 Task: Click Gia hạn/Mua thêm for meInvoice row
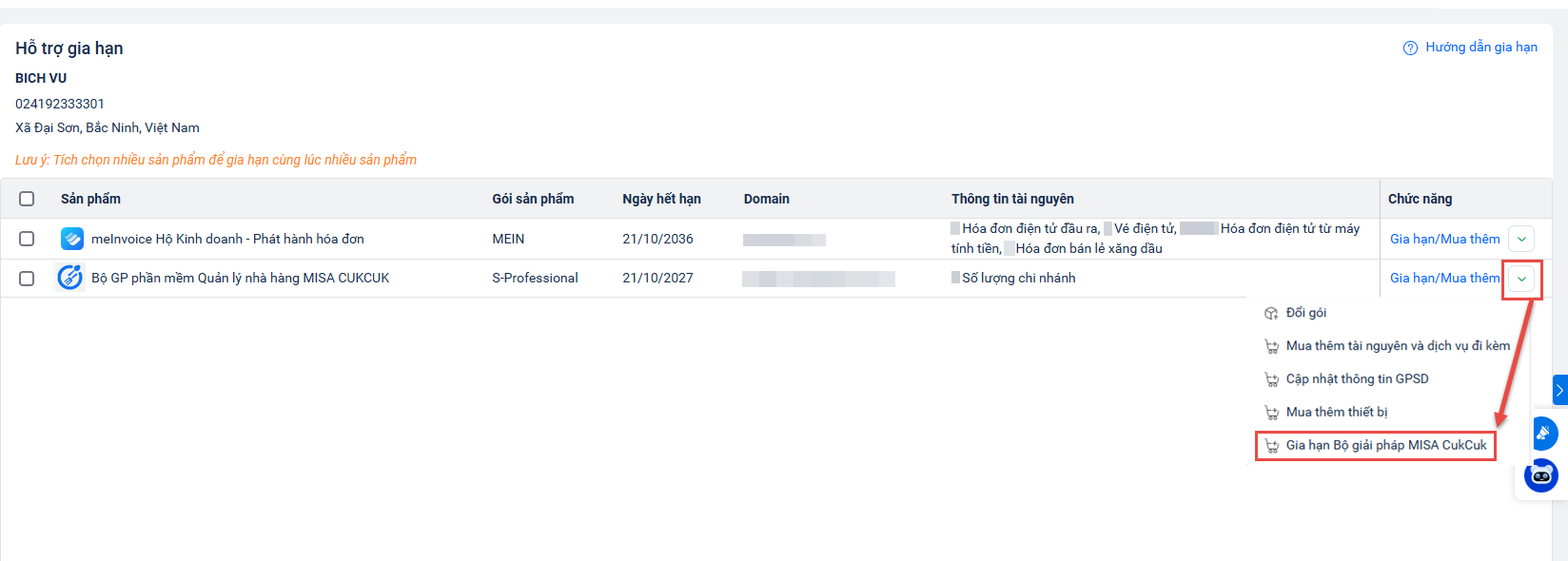[1444, 240]
